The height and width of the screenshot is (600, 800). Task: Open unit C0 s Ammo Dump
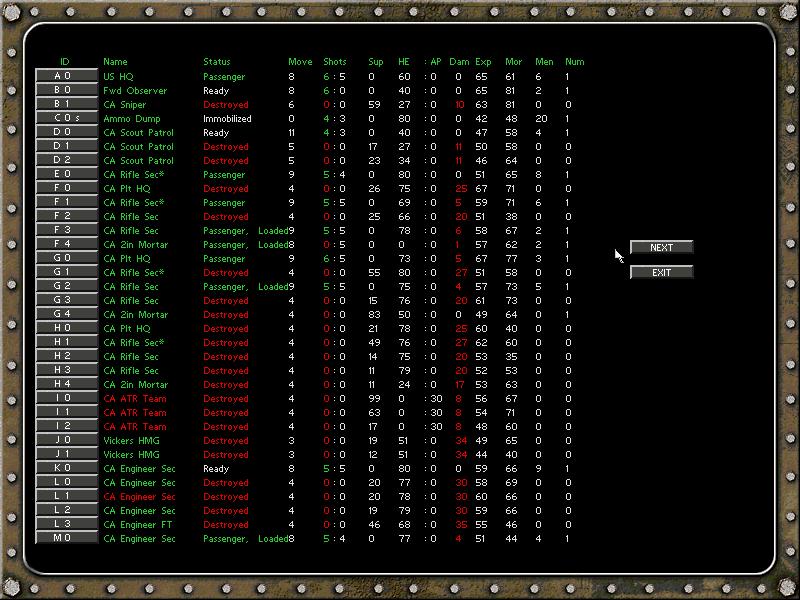[66, 118]
